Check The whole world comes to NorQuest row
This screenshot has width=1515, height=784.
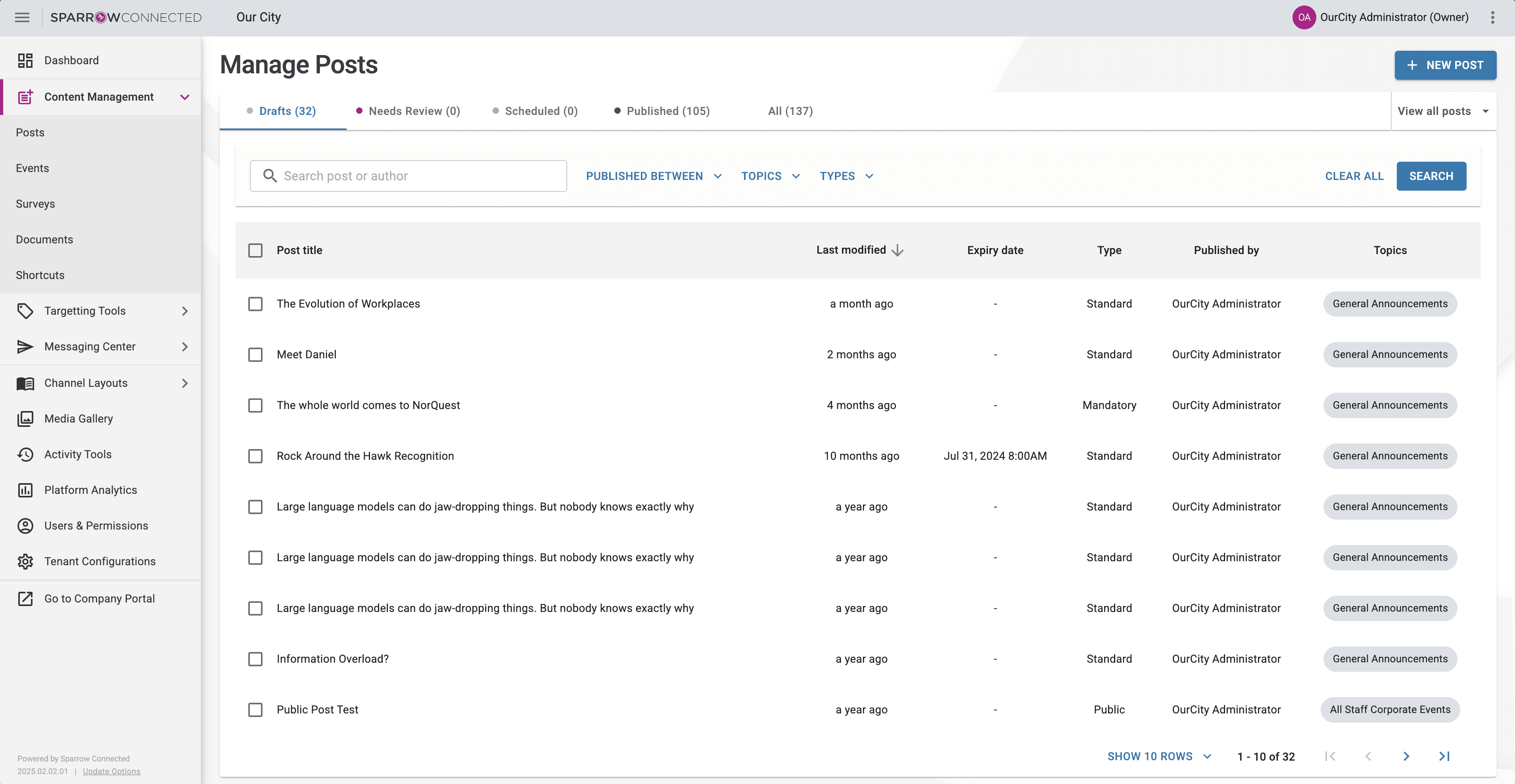[x=255, y=405]
